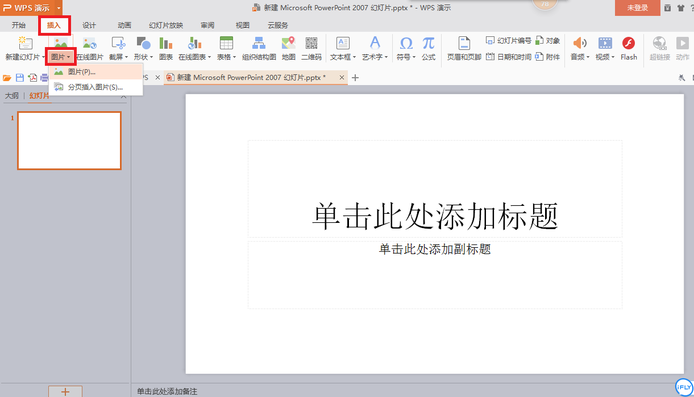Image resolution: width=694 pixels, height=397 pixels.
Task: Click the Text Box (文本框) icon
Action: coord(343,43)
